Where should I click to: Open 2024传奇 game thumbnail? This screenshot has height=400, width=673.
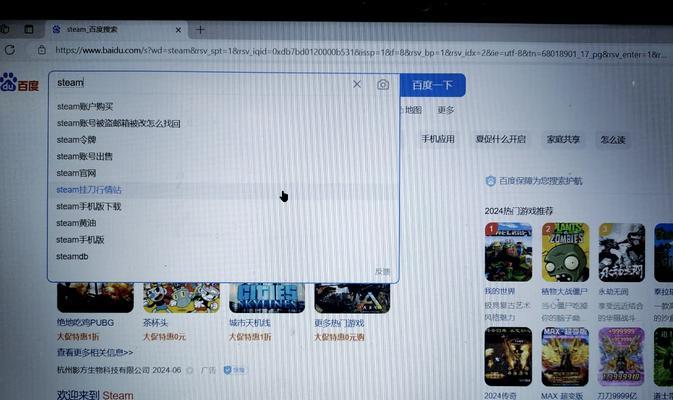coord(508,356)
